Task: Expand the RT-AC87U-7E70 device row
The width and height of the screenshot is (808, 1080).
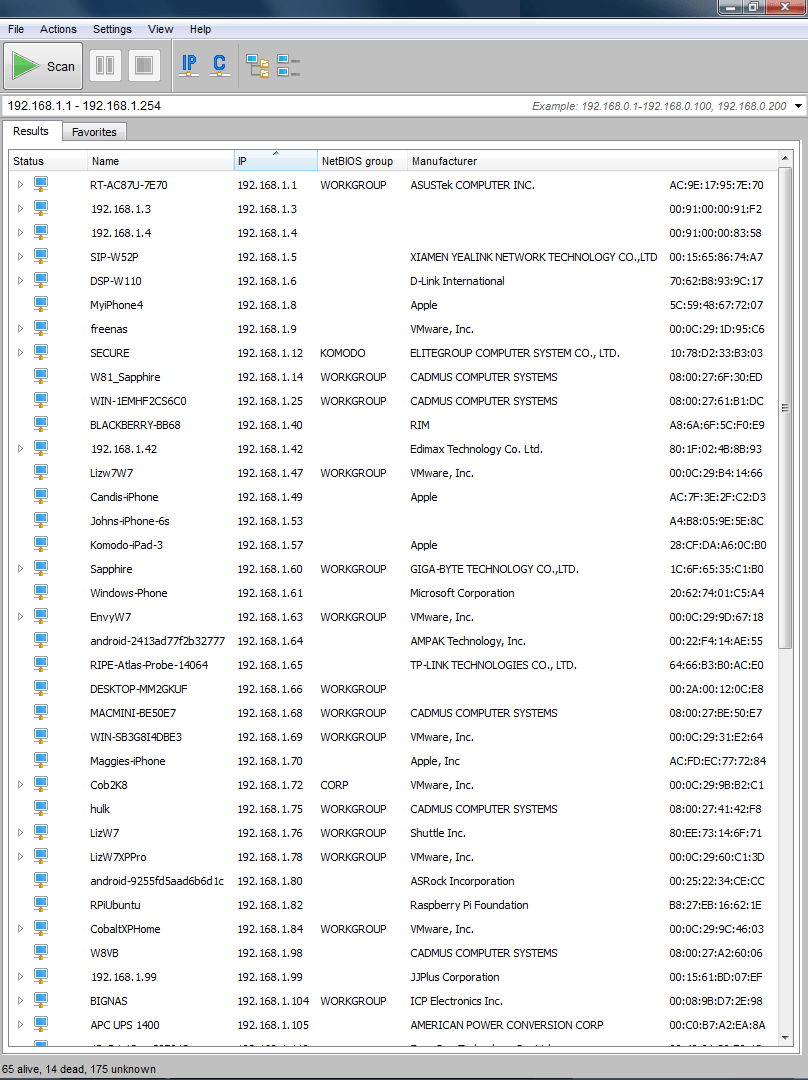Action: pyautogui.click(x=19, y=185)
